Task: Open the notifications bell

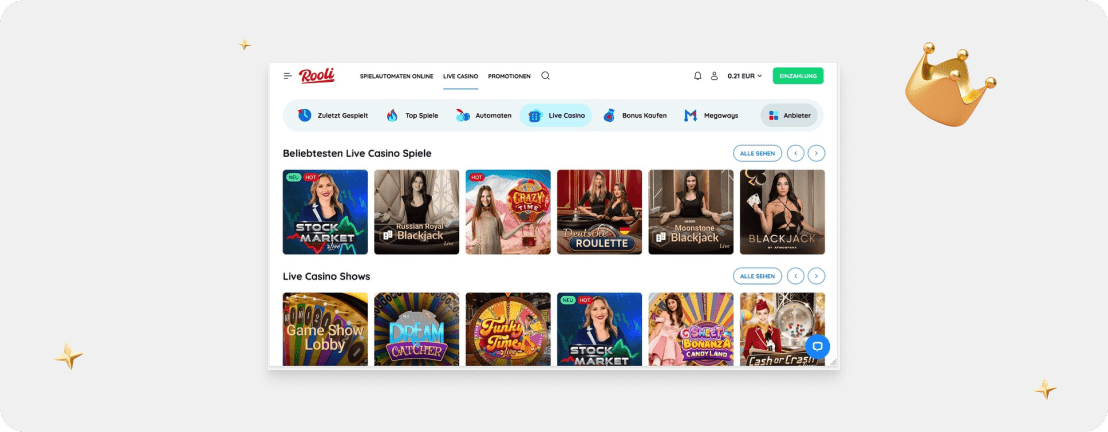Action: click(697, 76)
